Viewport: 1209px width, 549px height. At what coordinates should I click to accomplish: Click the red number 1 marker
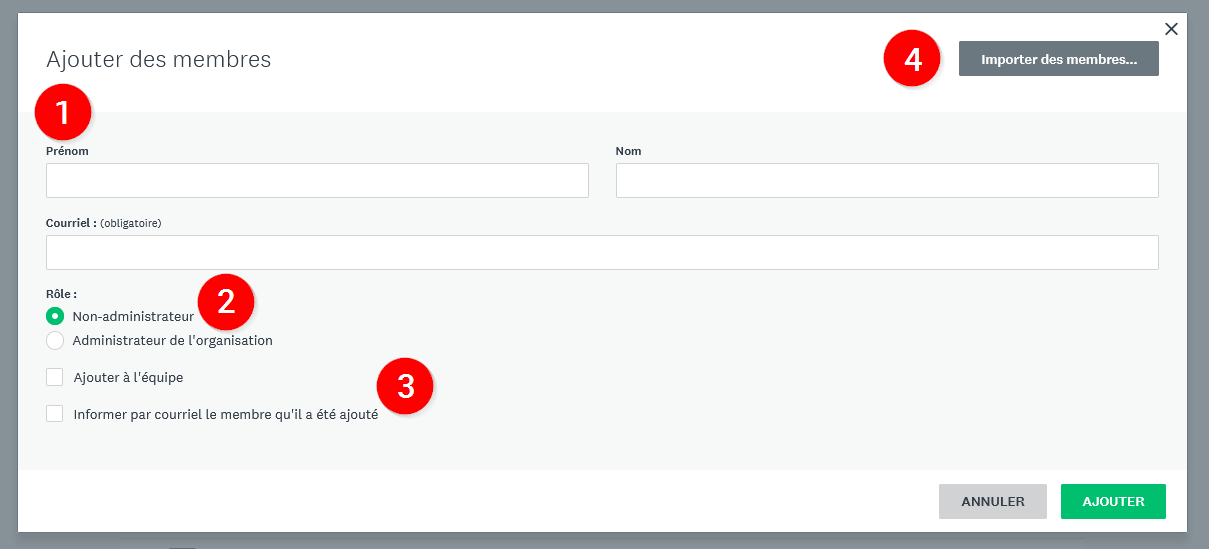coord(63,112)
